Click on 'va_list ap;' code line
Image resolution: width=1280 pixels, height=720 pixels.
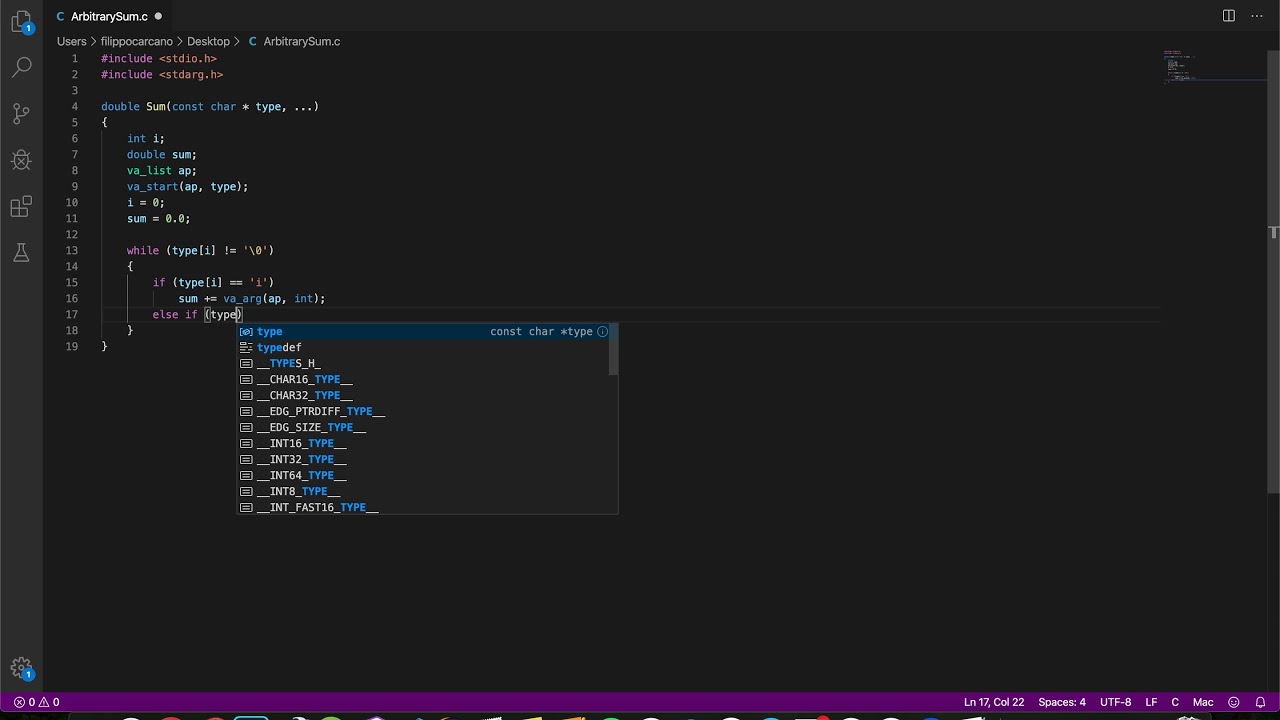click(162, 170)
